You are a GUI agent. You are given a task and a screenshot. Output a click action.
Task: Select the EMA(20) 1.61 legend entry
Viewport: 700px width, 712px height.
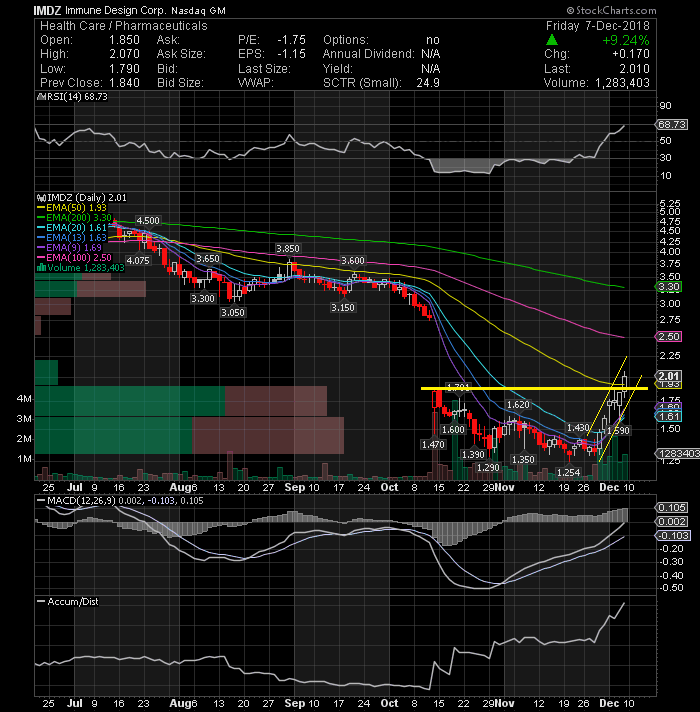(x=72, y=227)
